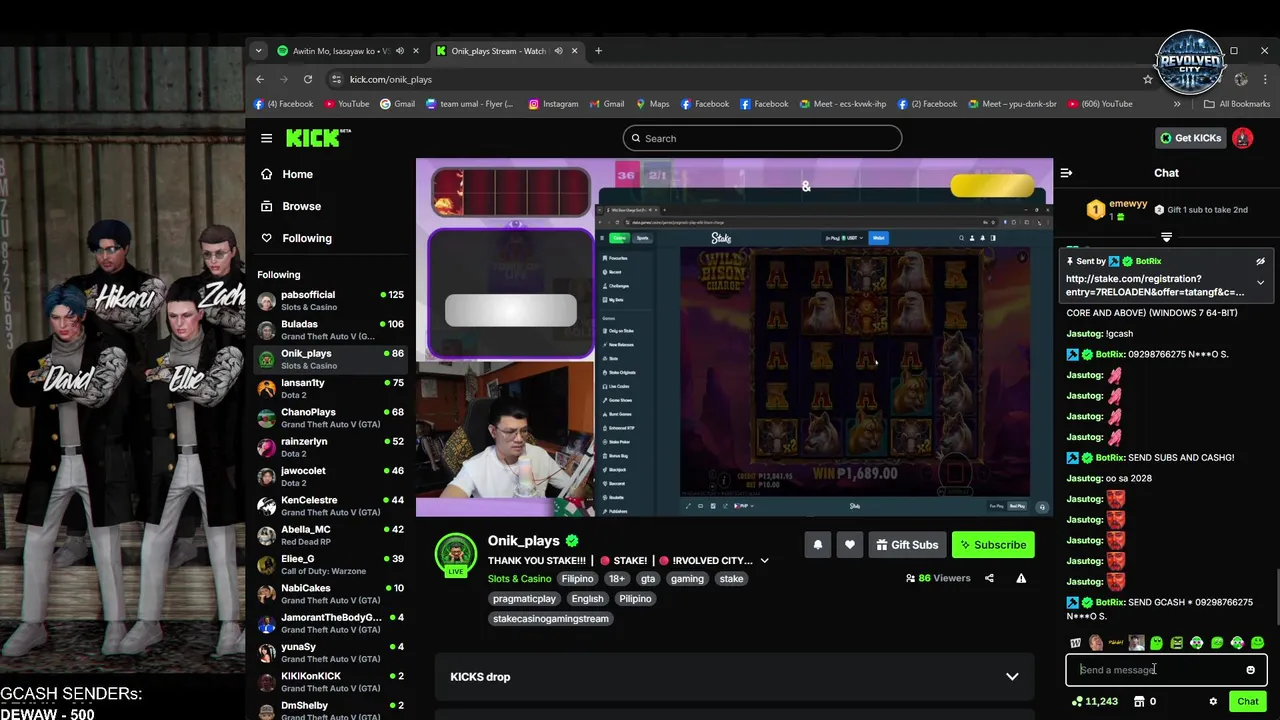This screenshot has width=1280, height=720.
Task: Open the tab search dropdown arrow
Action: click(258, 51)
